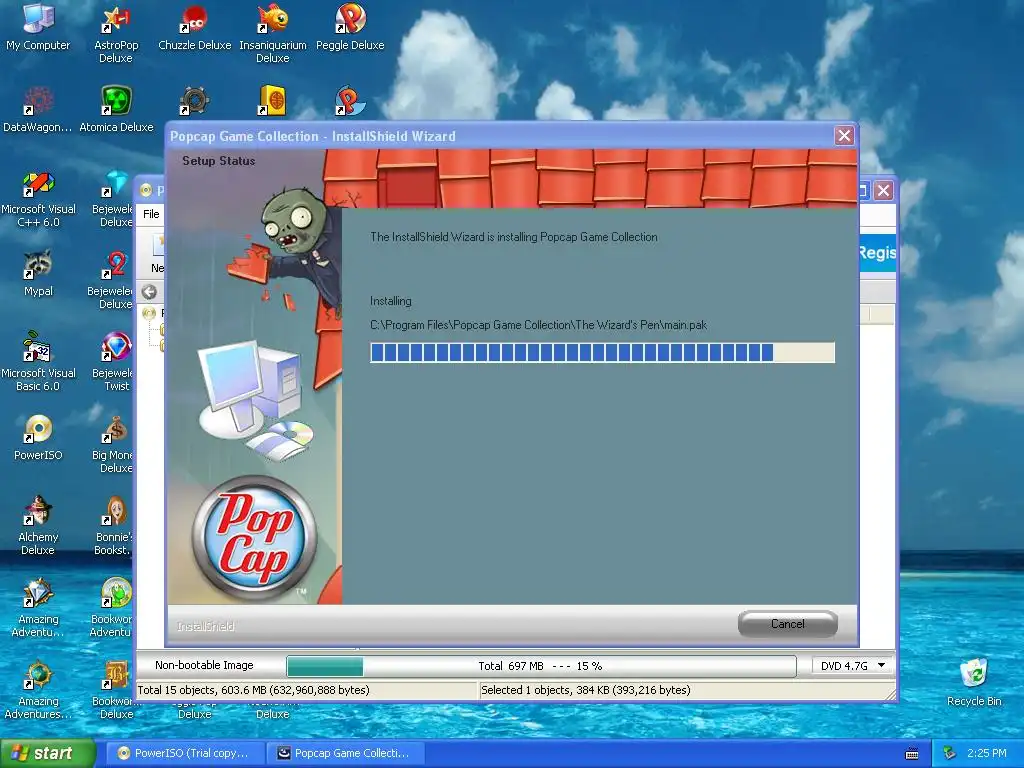Open Amazing Adventures icon with globe compass

[x=38, y=691]
